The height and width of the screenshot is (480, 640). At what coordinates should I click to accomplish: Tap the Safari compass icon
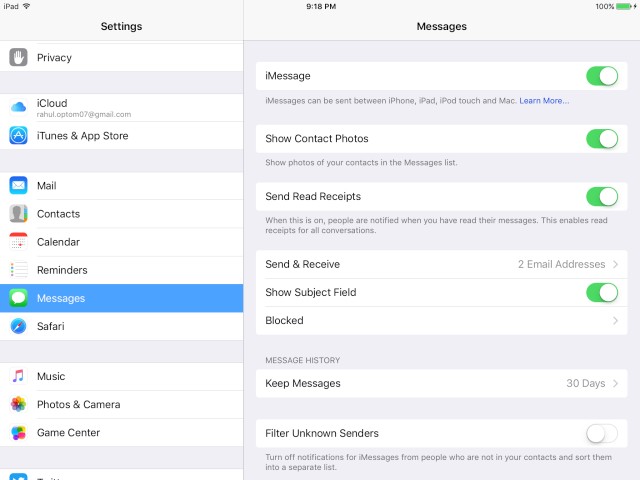click(18, 326)
